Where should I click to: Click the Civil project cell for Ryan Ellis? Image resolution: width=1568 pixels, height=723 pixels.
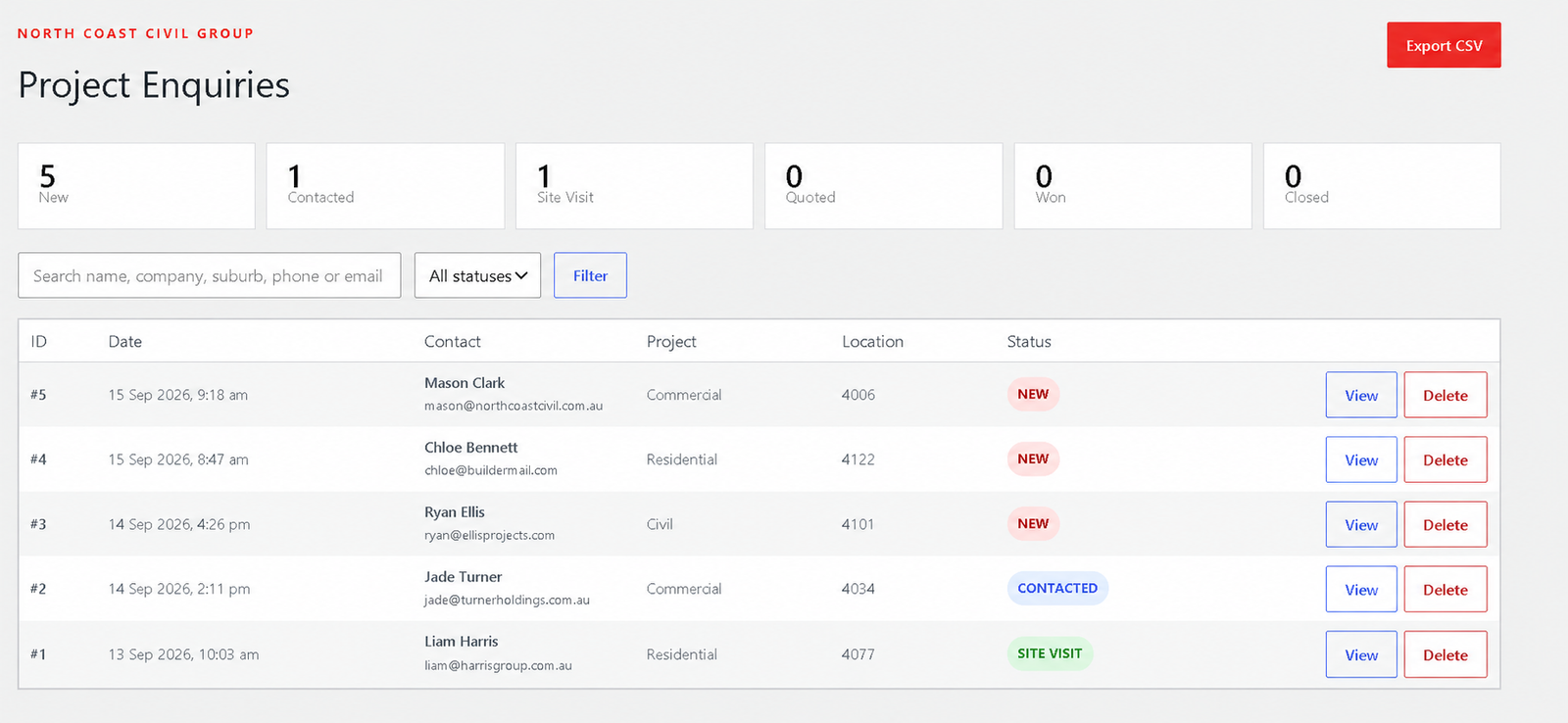point(660,524)
